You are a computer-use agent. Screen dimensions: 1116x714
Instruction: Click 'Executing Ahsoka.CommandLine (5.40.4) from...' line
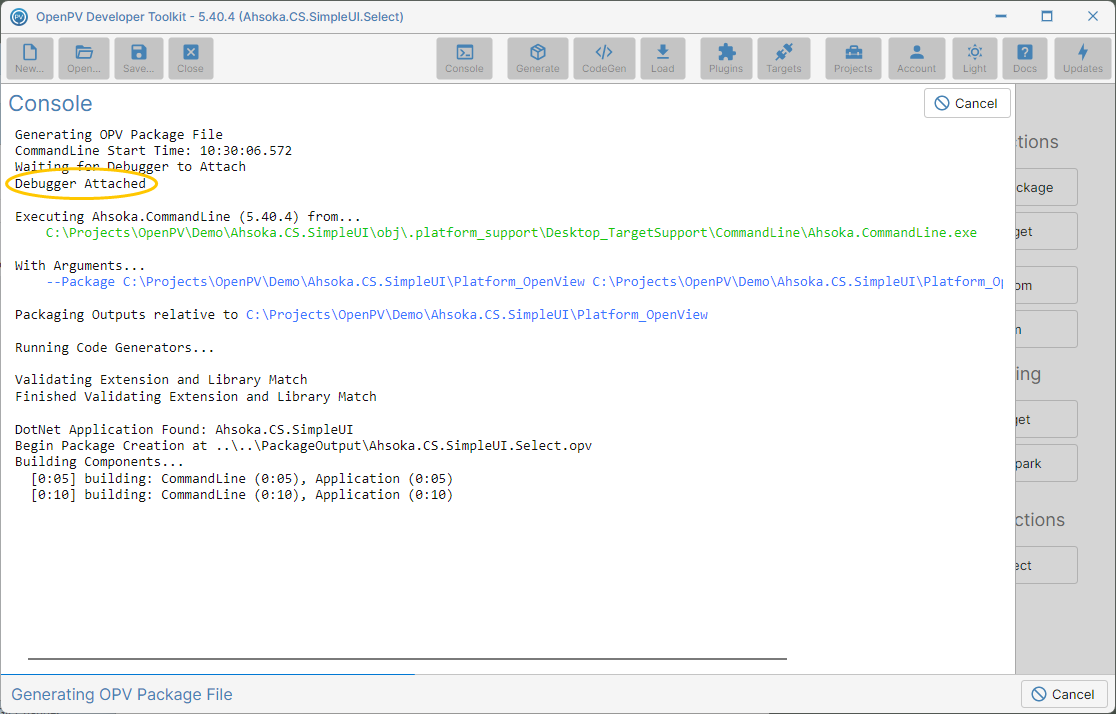click(x=188, y=216)
